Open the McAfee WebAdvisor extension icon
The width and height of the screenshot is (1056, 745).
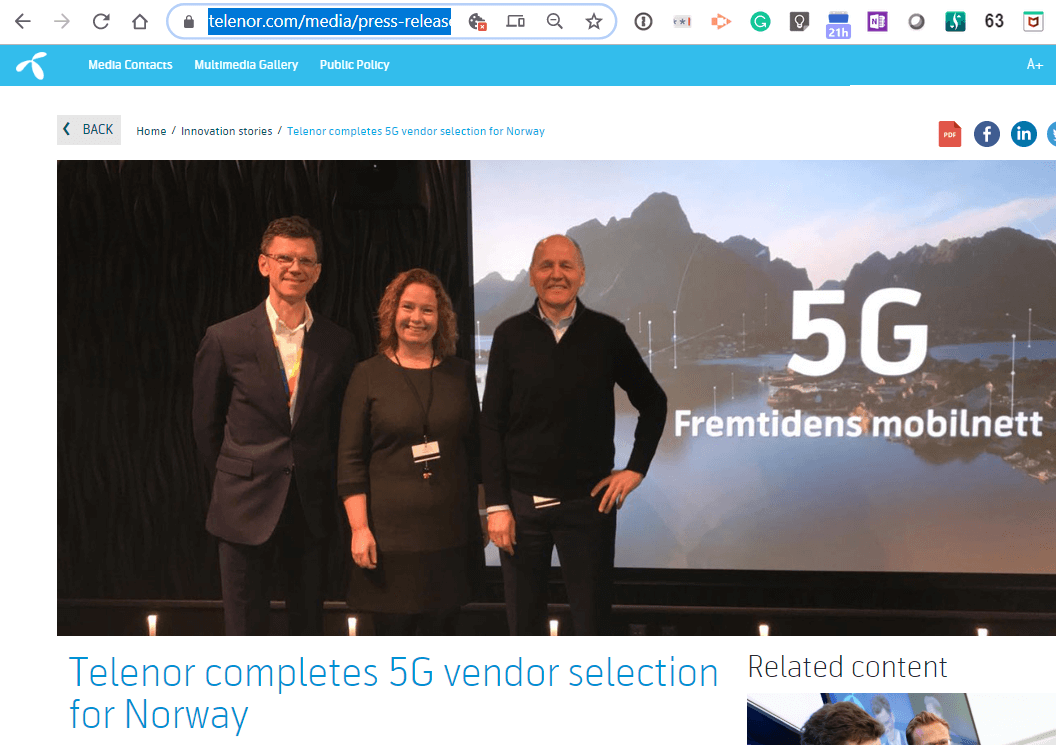[1033, 20]
